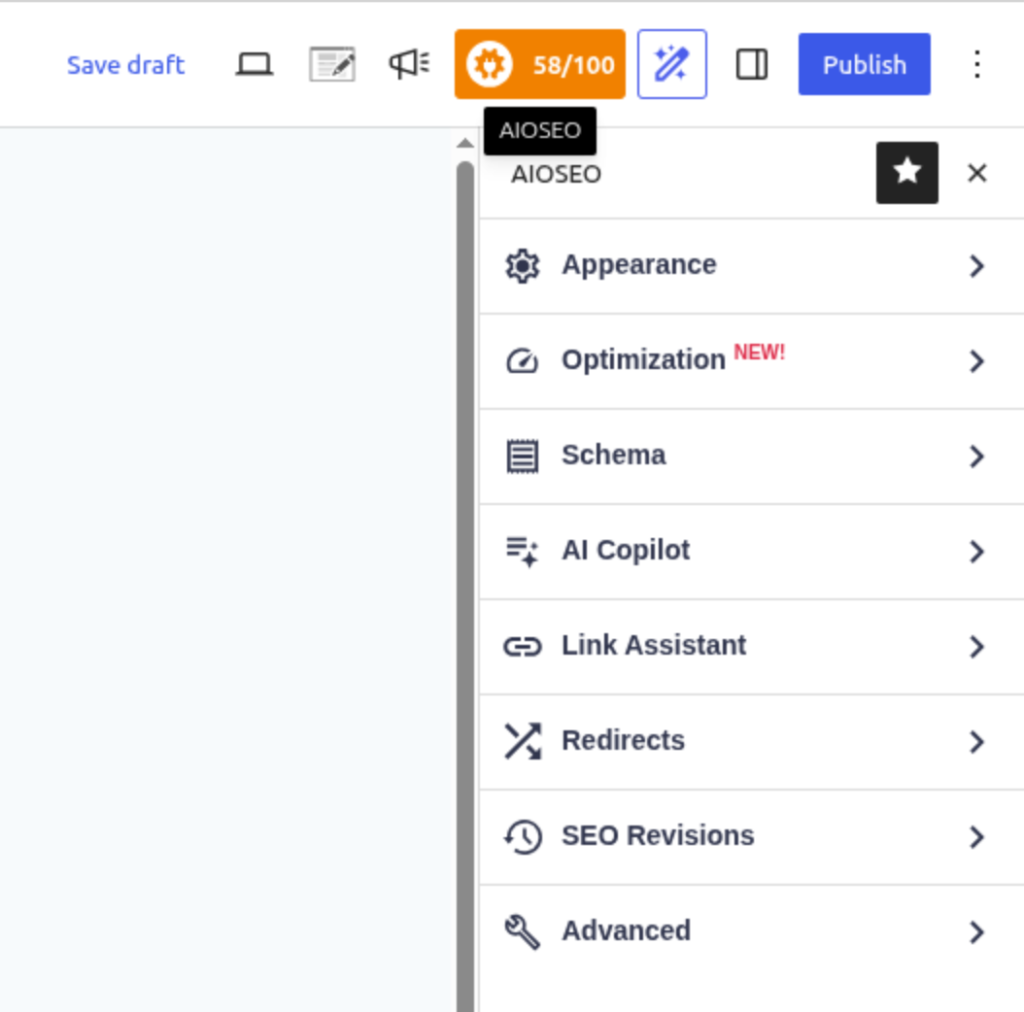Screen dimensions: 1024x1012
Task: Open the Optimization section
Action: pos(752,361)
